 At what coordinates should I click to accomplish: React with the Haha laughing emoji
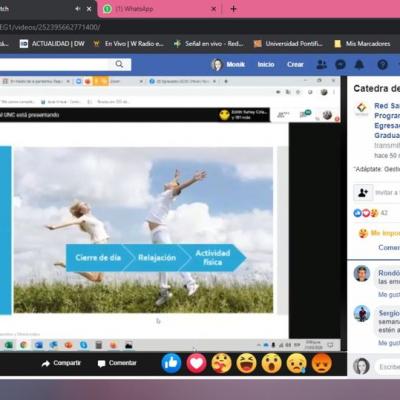(x=246, y=363)
